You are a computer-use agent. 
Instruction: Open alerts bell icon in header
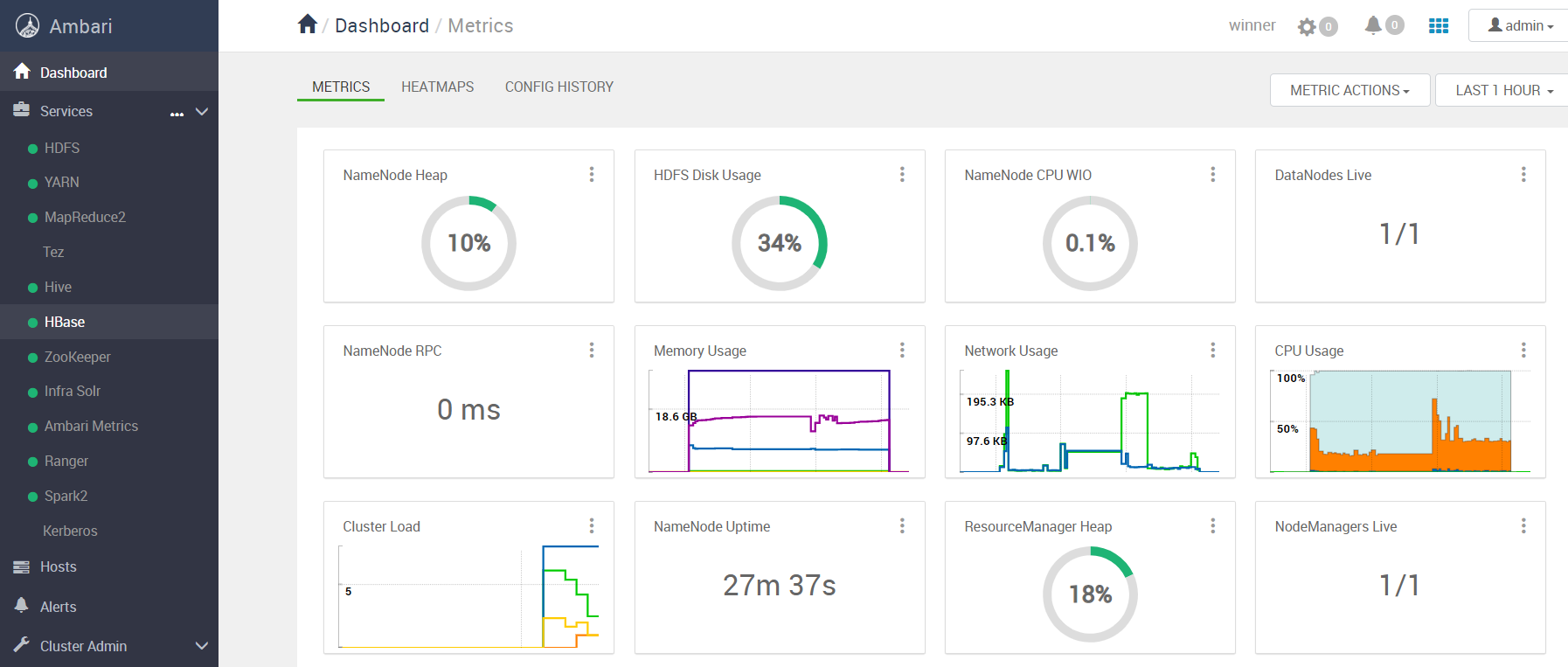pos(1373,25)
